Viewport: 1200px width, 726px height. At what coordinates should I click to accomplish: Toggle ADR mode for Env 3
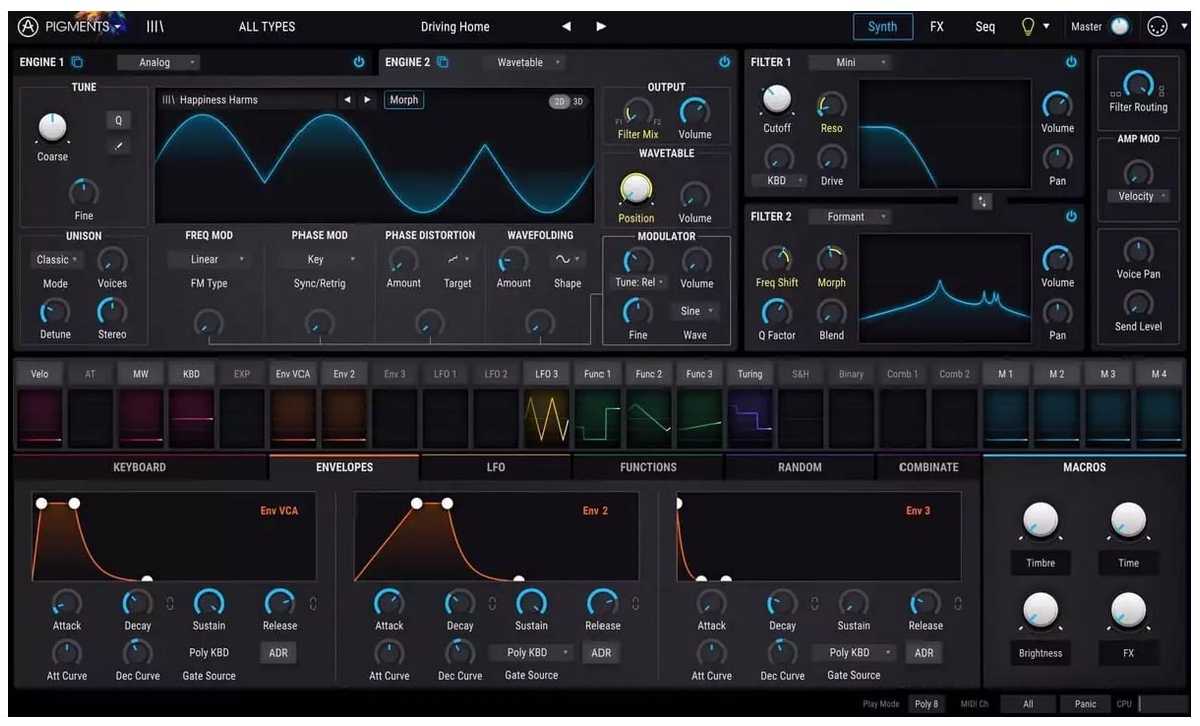924,653
